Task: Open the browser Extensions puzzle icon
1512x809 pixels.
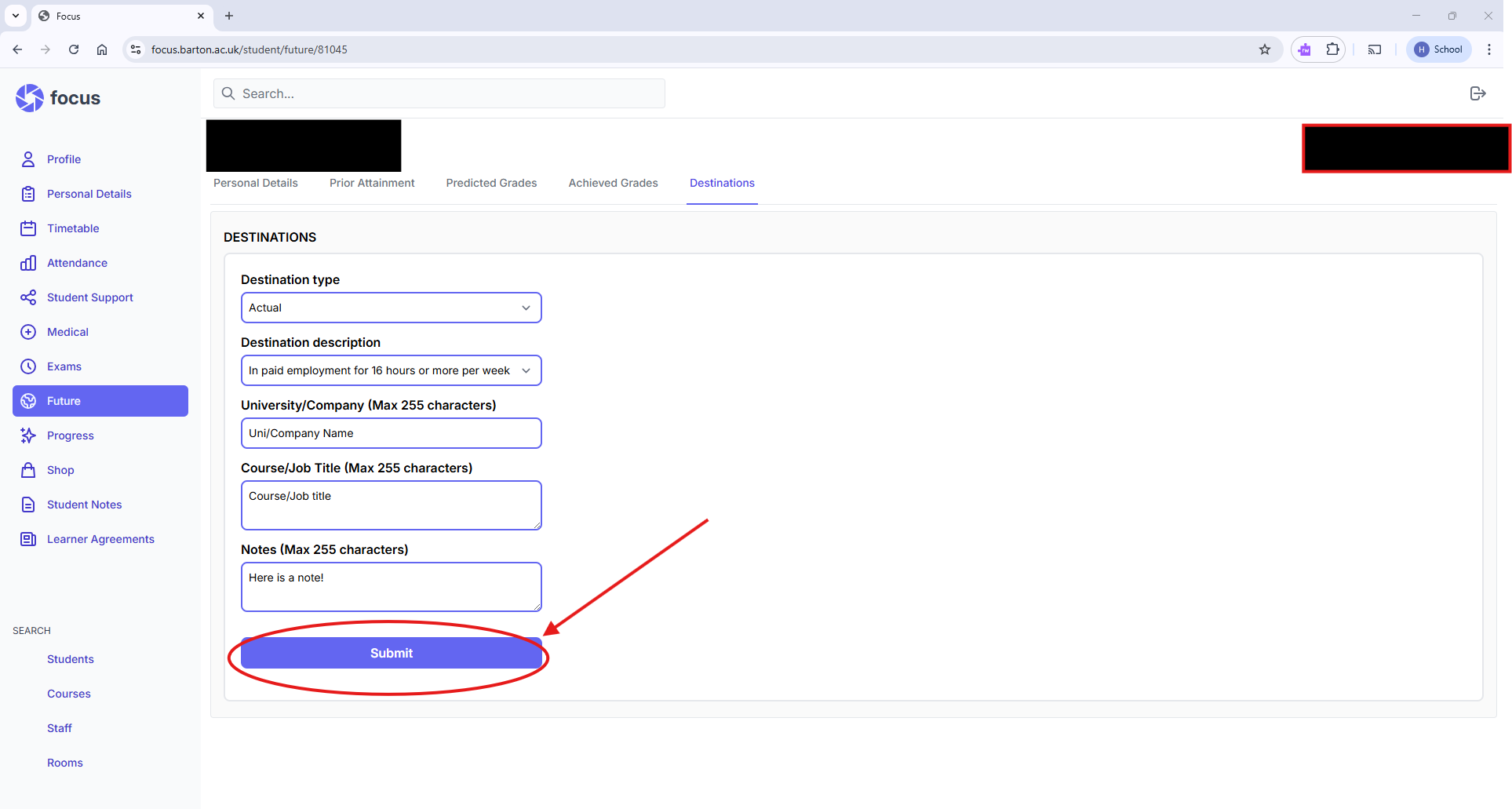Action: 1332,49
